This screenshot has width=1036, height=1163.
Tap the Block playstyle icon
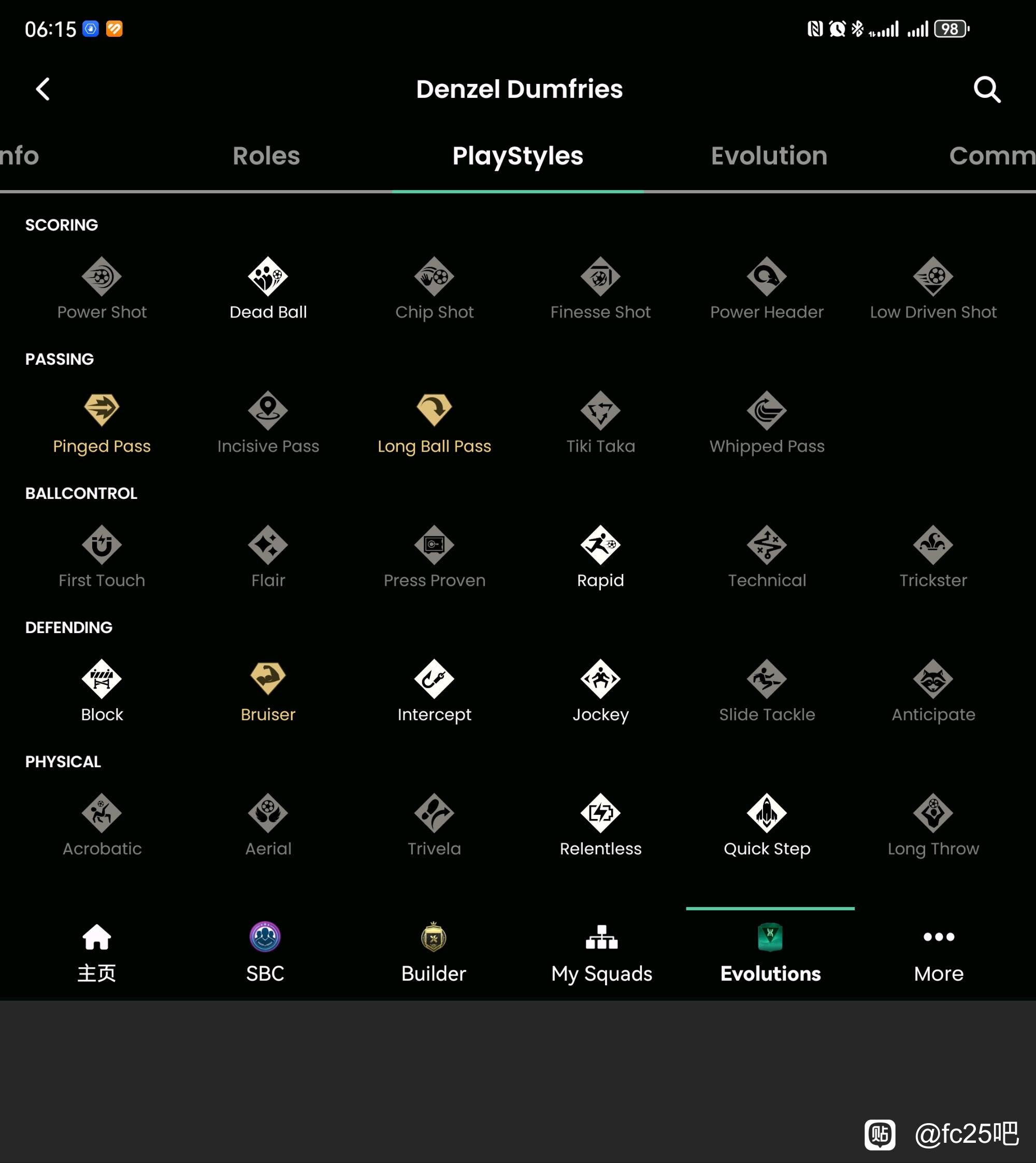click(x=102, y=679)
